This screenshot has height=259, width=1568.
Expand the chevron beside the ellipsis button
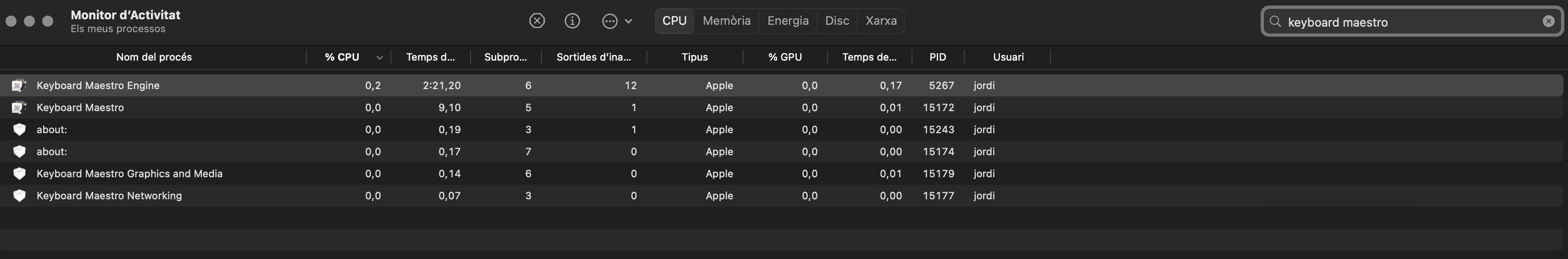[x=629, y=21]
